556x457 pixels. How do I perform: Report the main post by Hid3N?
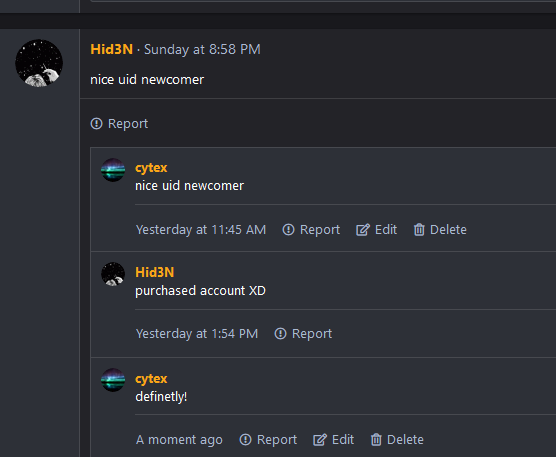119,124
